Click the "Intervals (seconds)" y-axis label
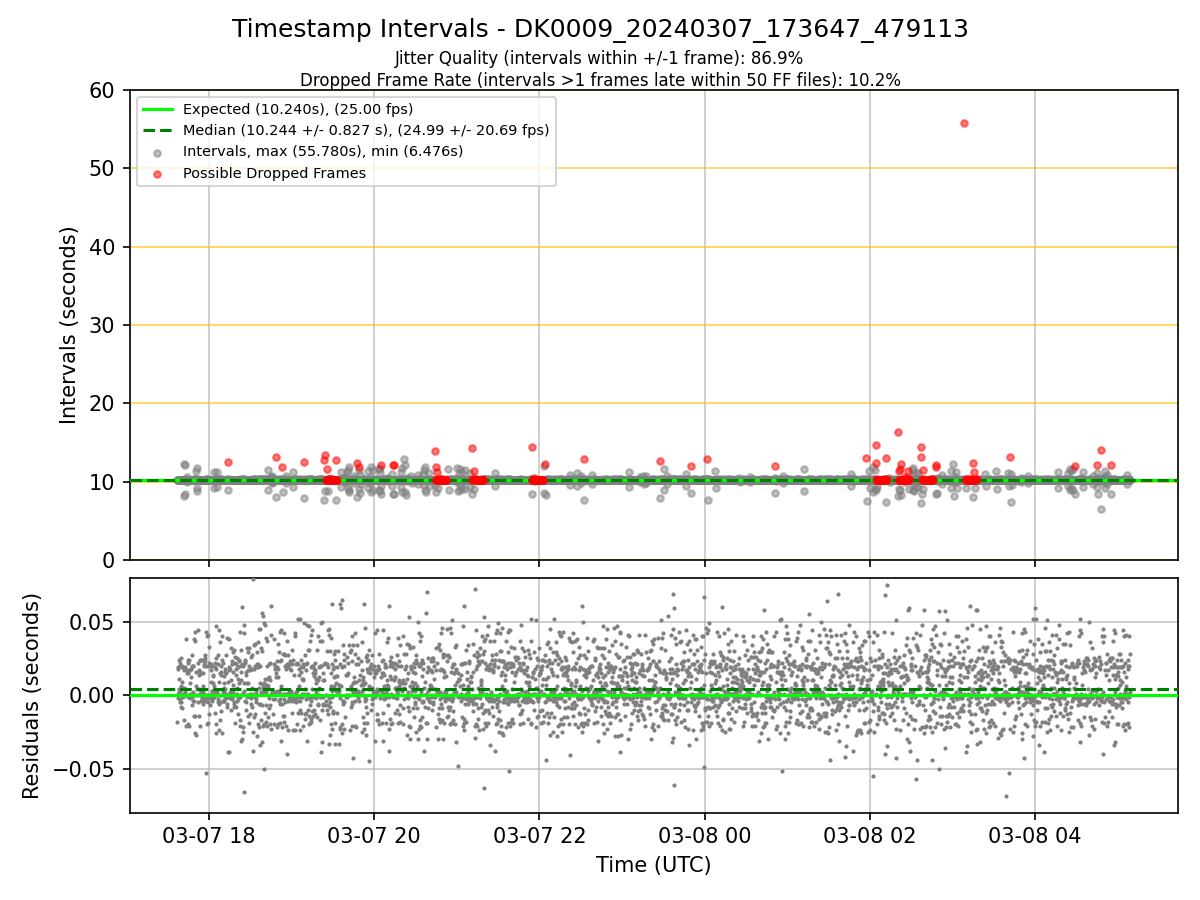The height and width of the screenshot is (900, 1200). coord(68,325)
